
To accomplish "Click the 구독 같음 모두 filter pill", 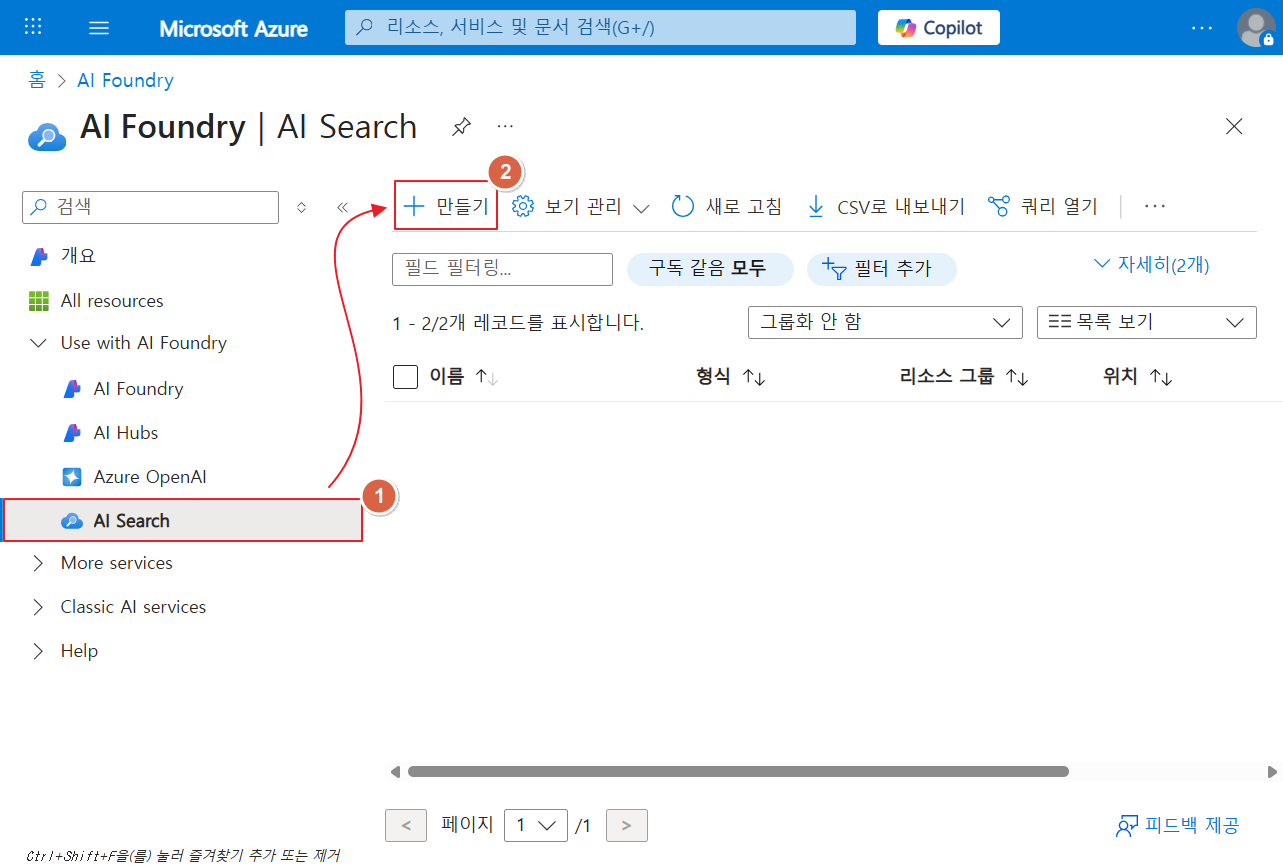I will pyautogui.click(x=710, y=269).
